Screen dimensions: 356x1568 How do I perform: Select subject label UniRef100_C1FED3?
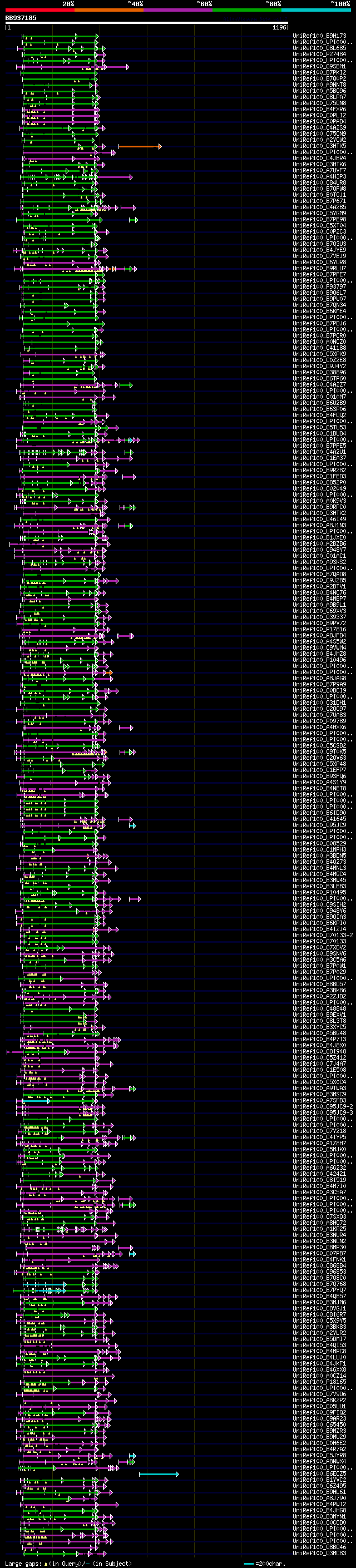(319, 477)
